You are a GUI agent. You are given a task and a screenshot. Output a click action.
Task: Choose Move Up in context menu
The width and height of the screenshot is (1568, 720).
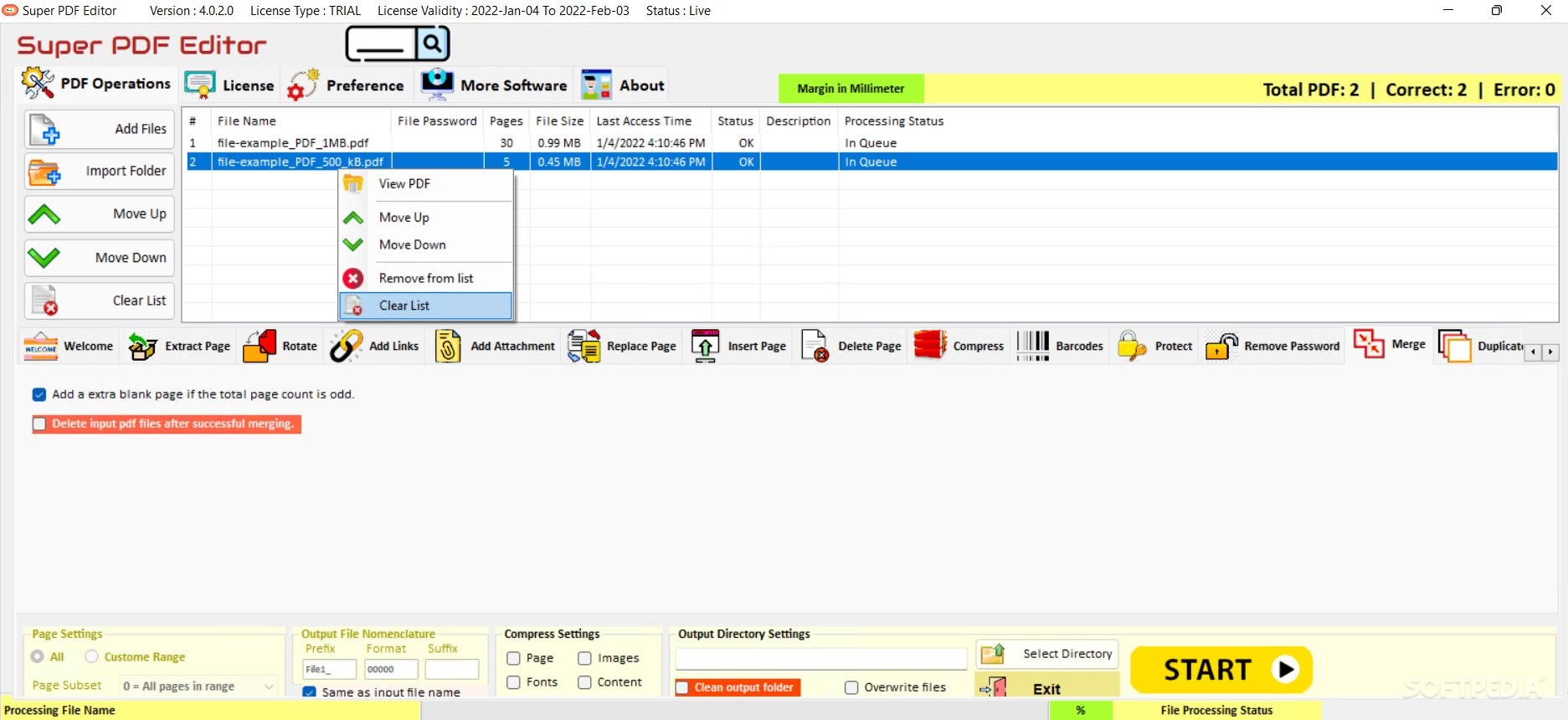[x=425, y=218]
